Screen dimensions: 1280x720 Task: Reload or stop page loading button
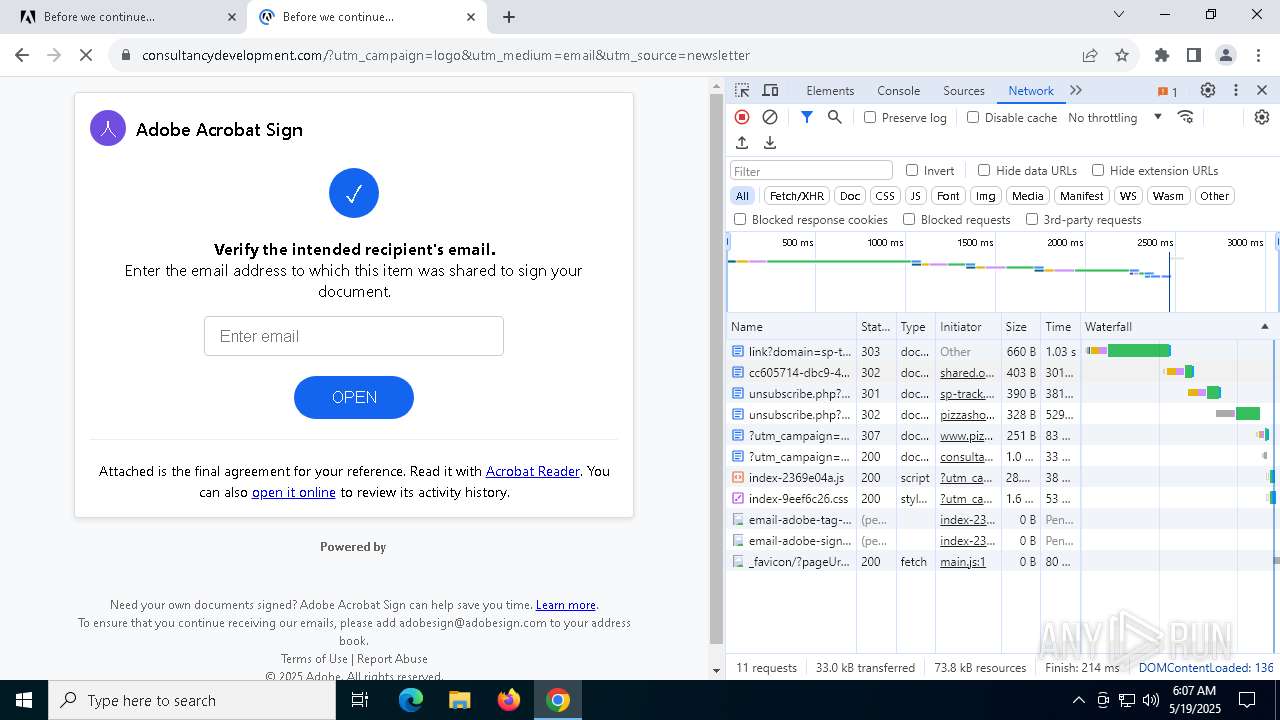(x=86, y=55)
